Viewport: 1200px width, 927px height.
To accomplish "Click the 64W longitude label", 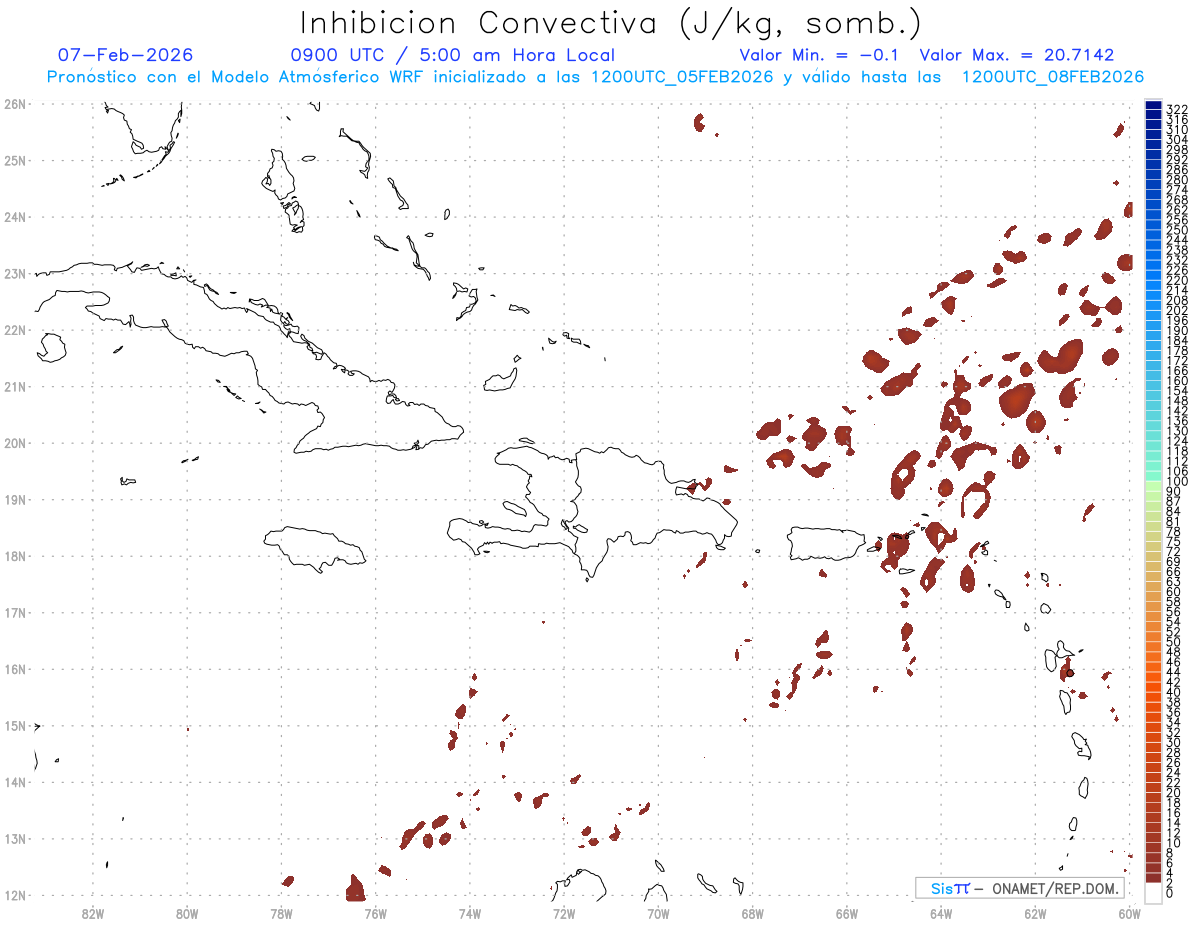I will (940, 913).
